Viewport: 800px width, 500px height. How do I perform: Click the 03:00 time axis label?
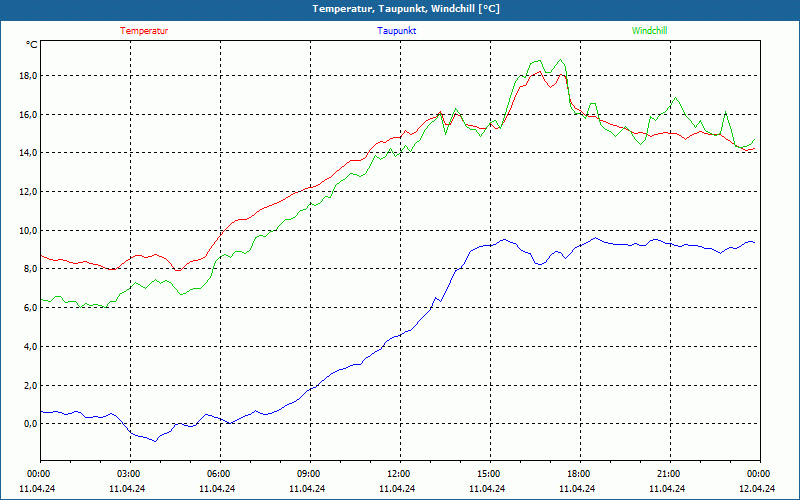[x=129, y=474]
